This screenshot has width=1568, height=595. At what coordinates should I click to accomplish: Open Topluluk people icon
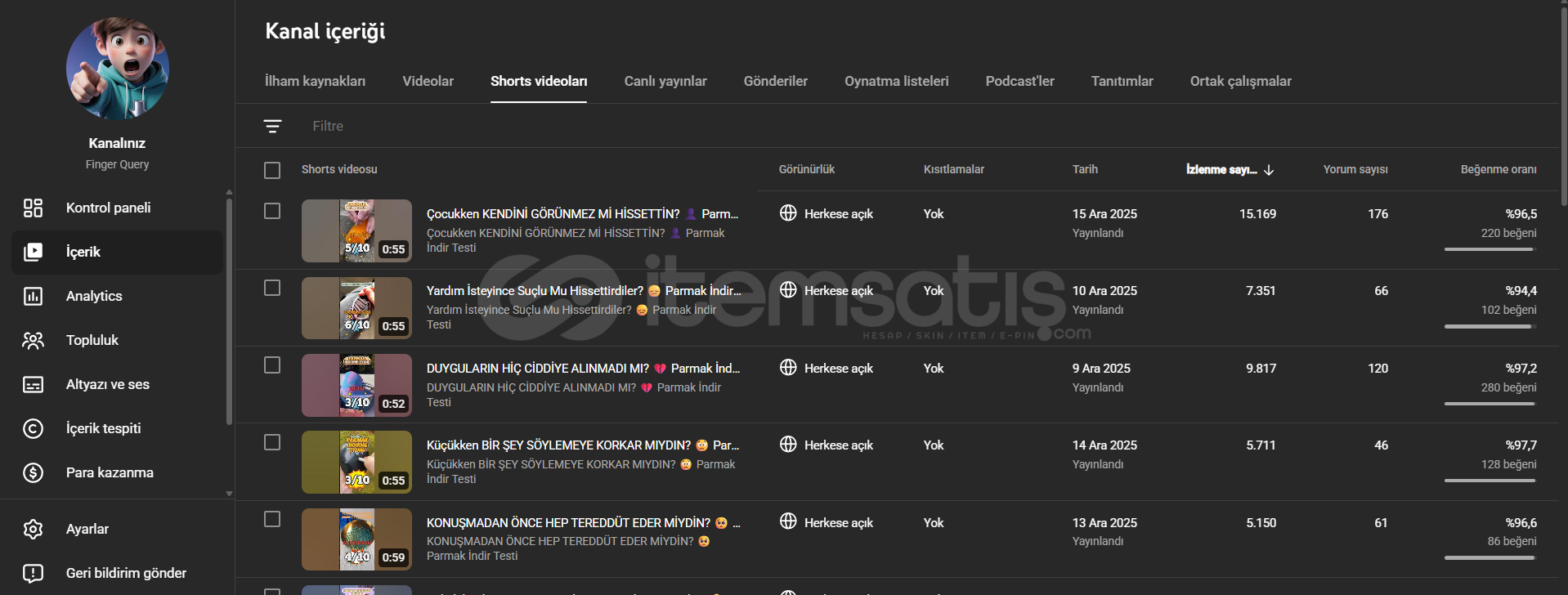click(x=33, y=340)
